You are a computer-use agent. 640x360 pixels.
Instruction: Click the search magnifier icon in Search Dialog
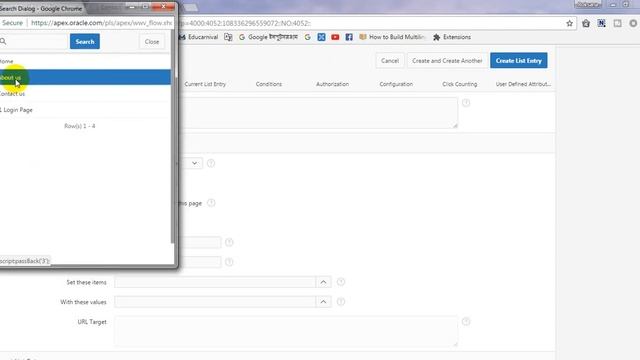3,41
